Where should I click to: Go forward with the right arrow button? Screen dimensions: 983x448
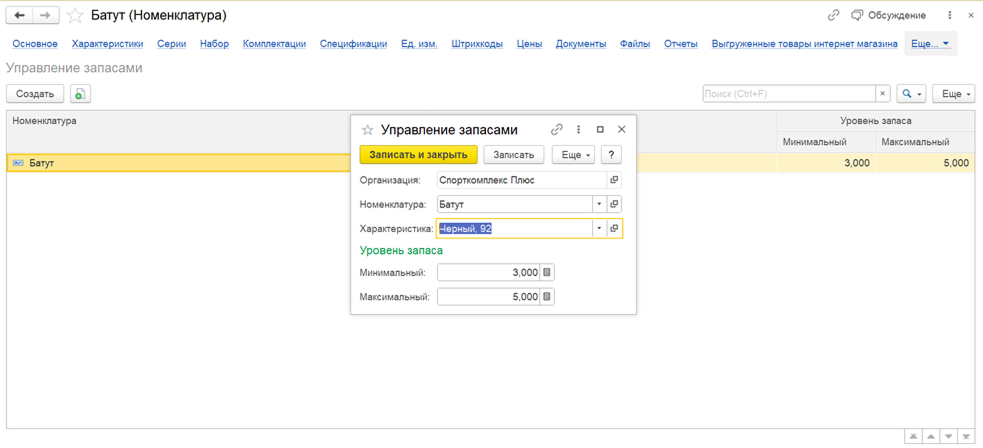[x=46, y=15]
